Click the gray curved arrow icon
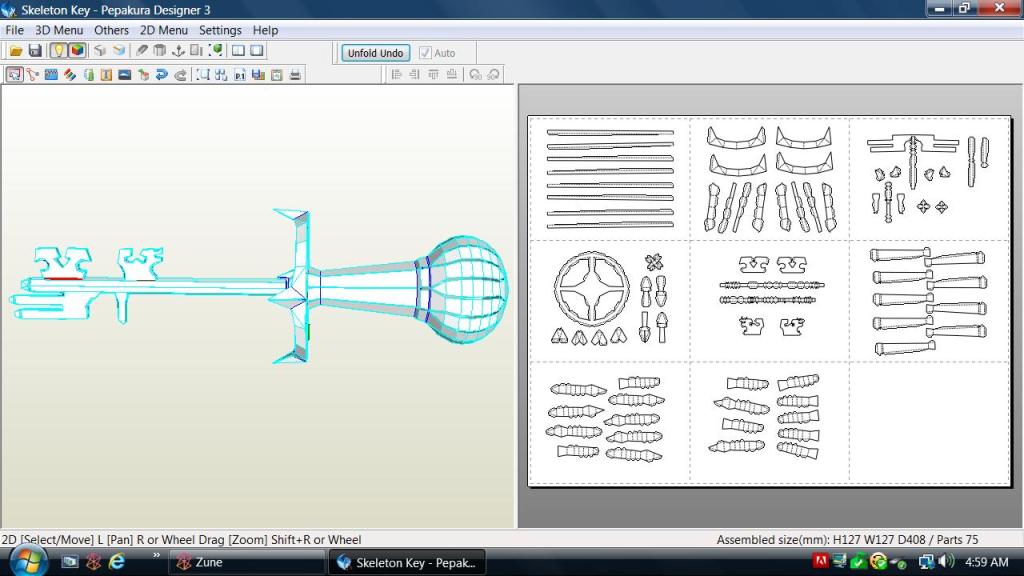Screen dimensions: 1024x576 180,74
